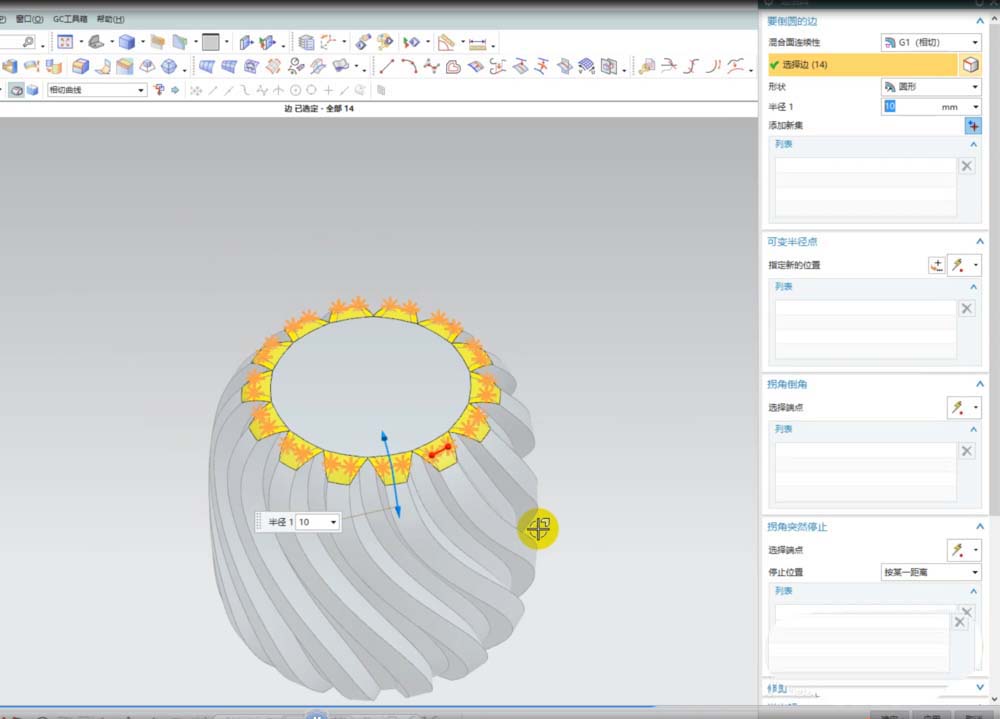Click the heart-shaped curve tool icon
Viewport: 1000px width, 719px height.
pyautogui.click(x=453, y=67)
